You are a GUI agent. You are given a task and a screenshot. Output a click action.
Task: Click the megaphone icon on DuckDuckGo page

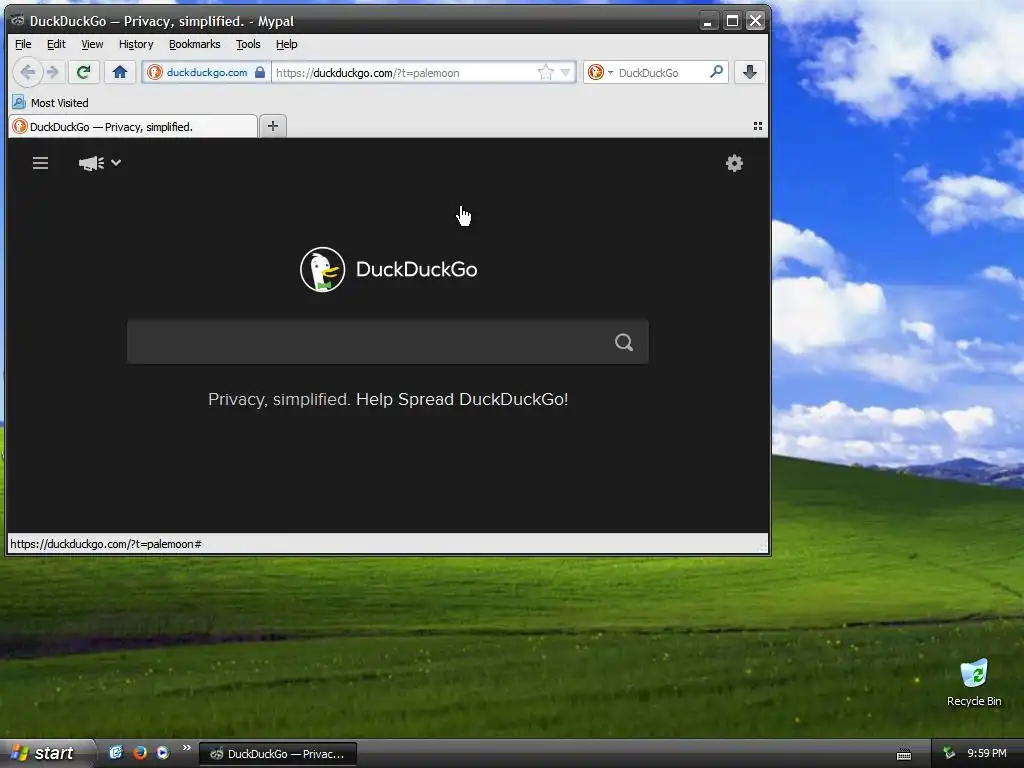pyautogui.click(x=91, y=163)
